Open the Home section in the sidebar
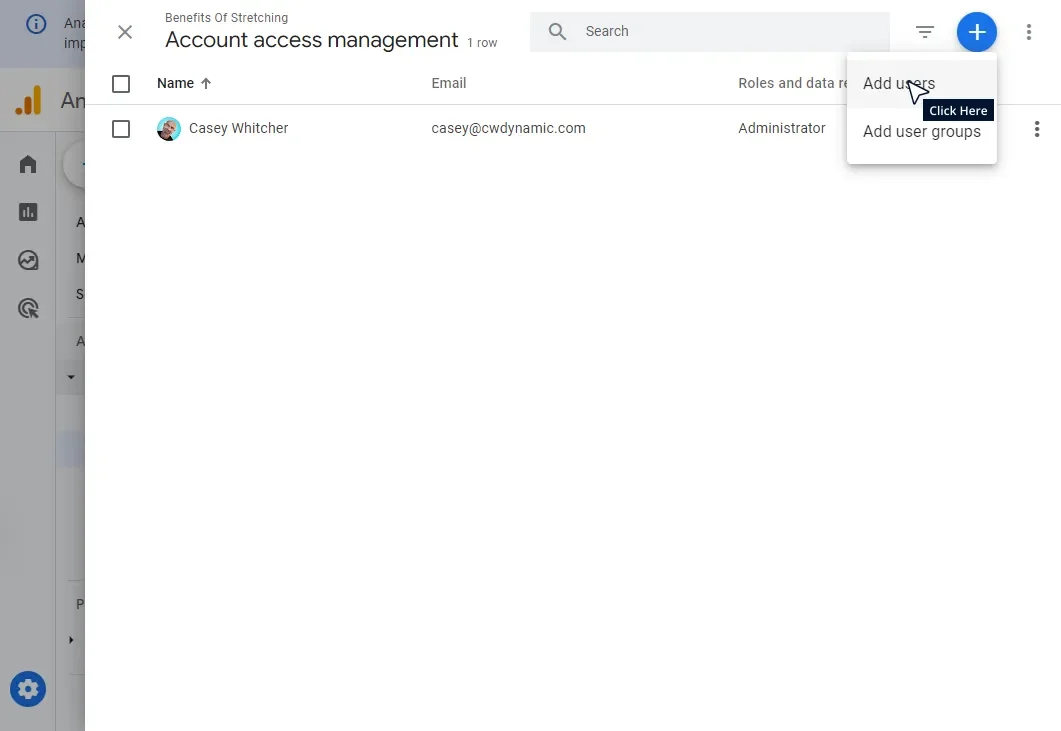1061x731 pixels. pyautogui.click(x=27, y=164)
